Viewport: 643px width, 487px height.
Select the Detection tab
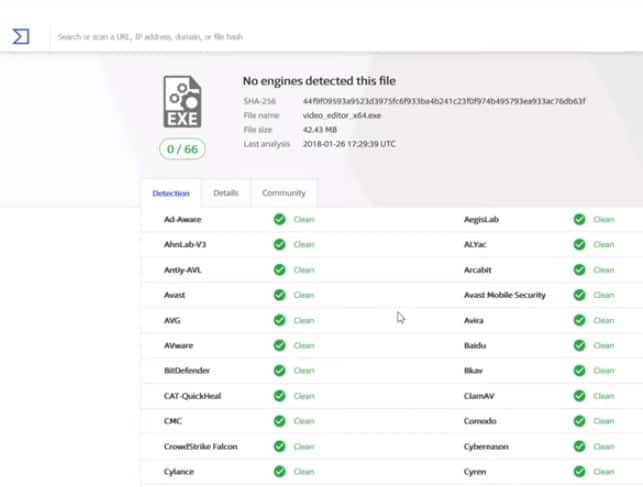pos(170,193)
